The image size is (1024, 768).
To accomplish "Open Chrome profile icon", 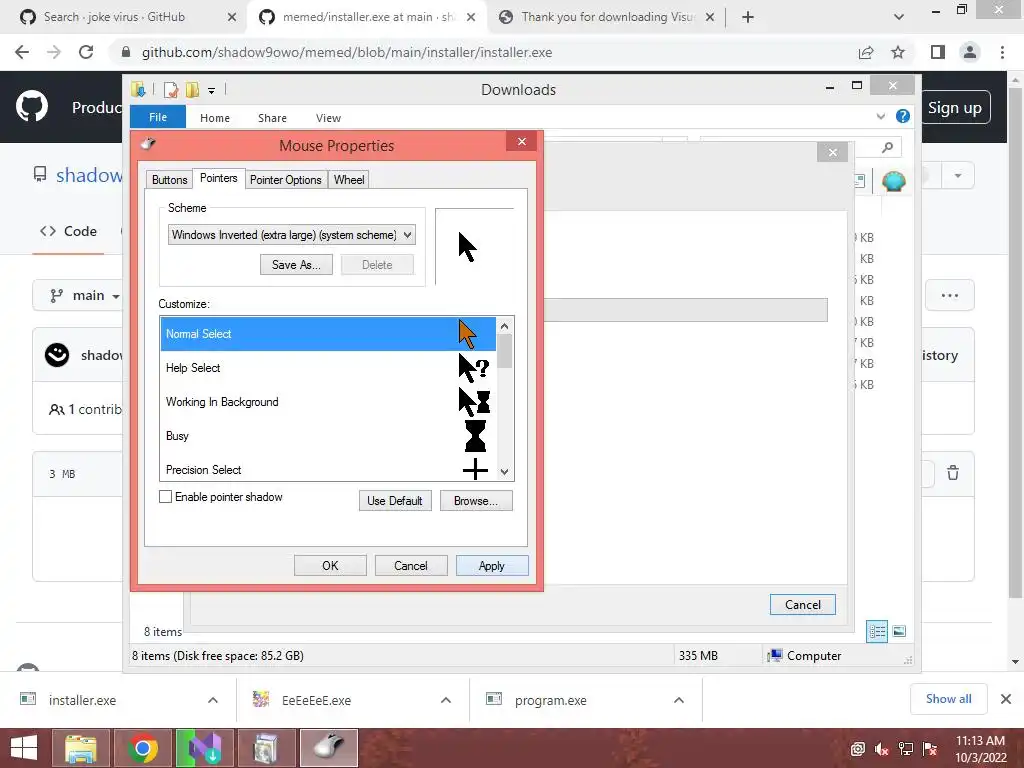I will click(970, 52).
